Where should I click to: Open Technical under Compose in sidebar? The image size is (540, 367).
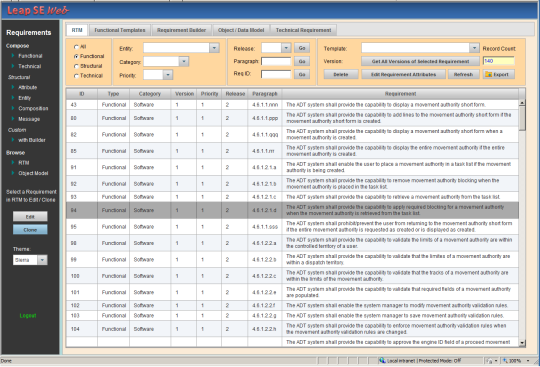click(30, 66)
